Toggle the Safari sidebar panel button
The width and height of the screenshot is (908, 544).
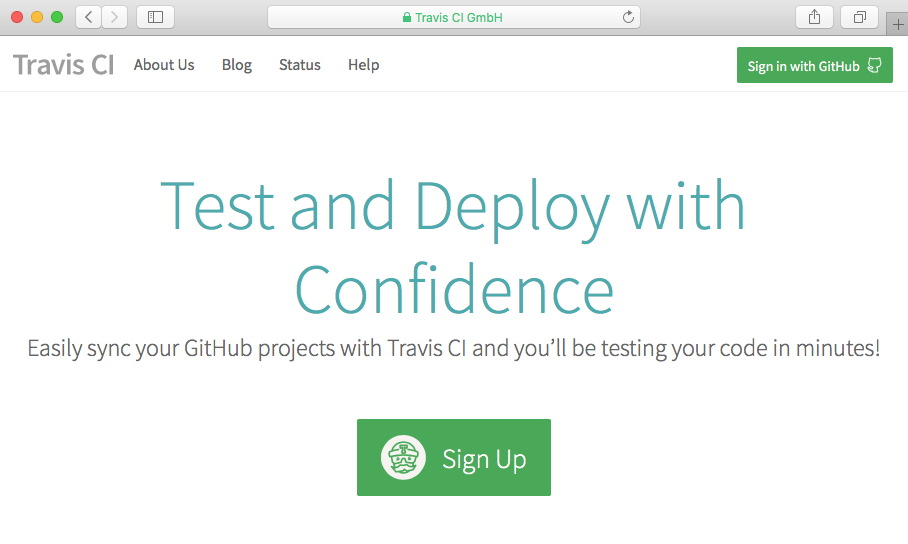pos(155,17)
